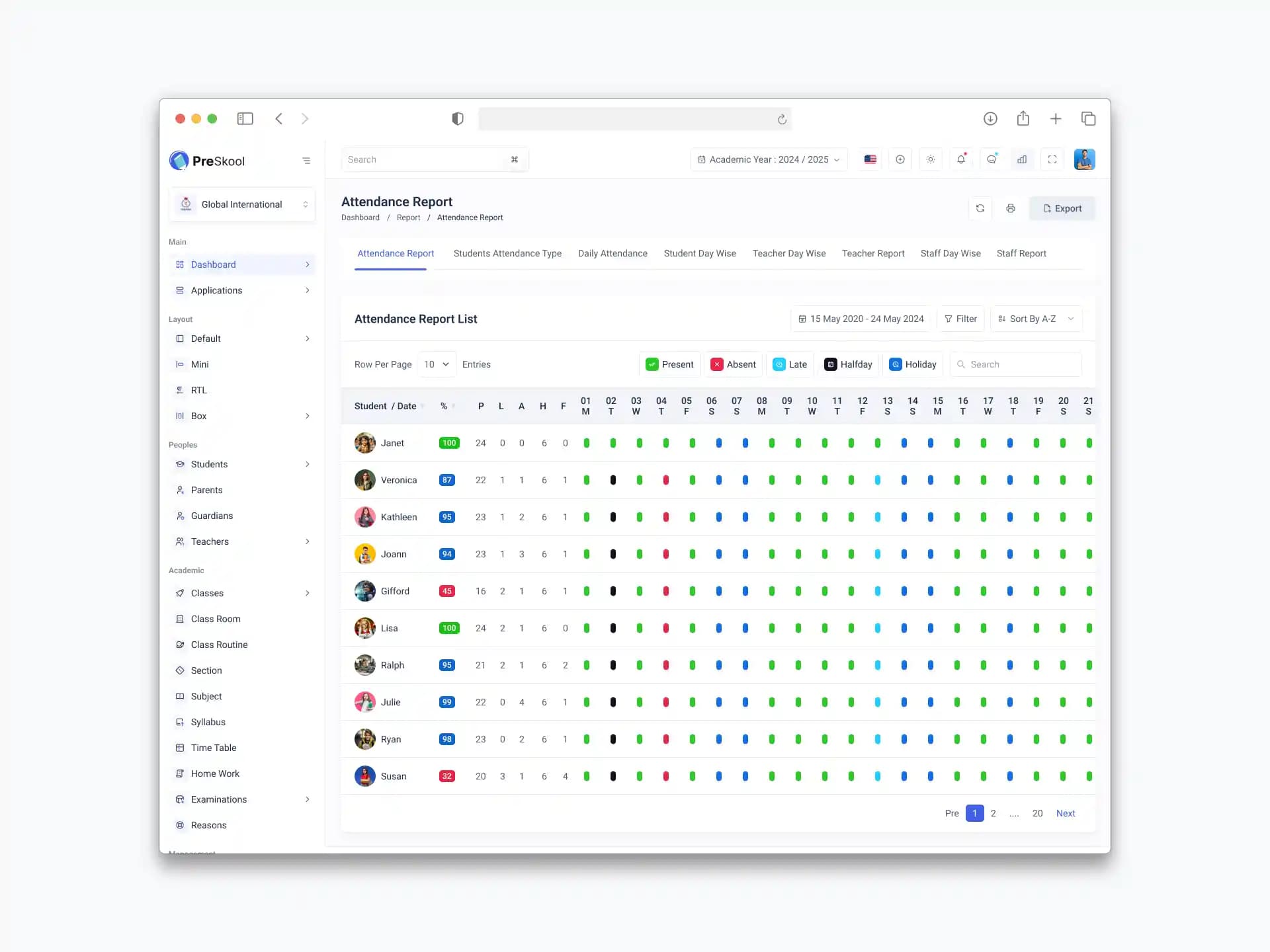Refresh the Attendance Report list
The image size is (1270, 952).
pyautogui.click(x=980, y=208)
